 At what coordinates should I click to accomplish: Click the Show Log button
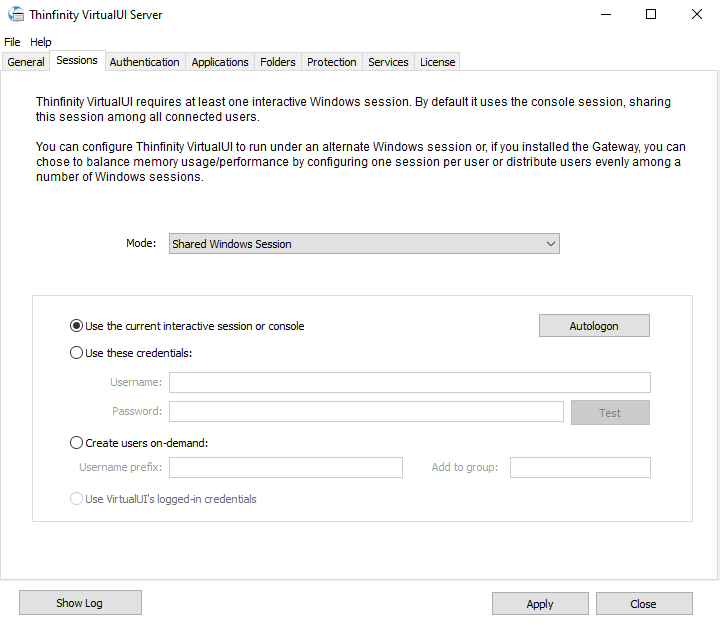coord(80,603)
